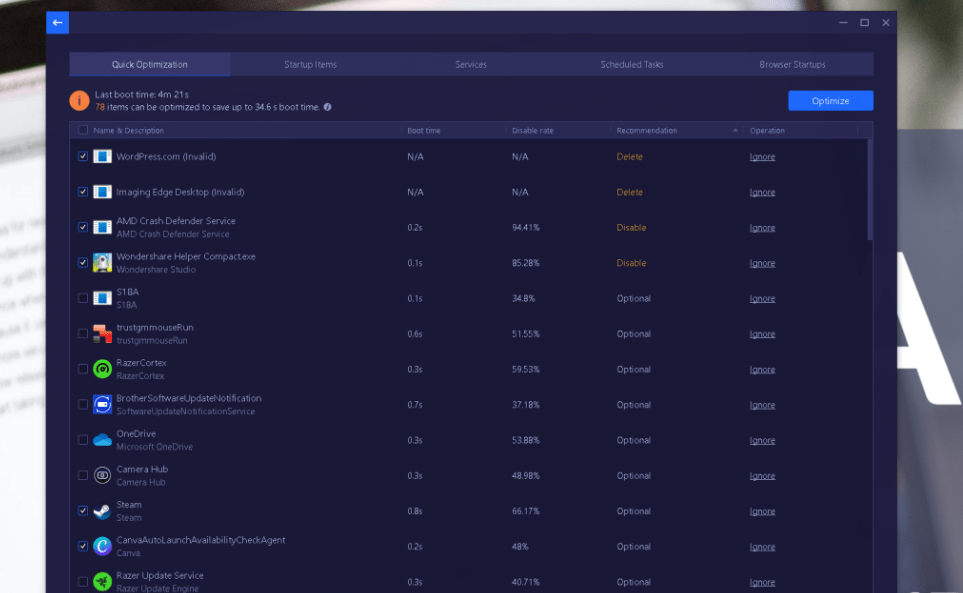Screen dimensions: 963x593
Task: Click Ignore for Imaging Edge Desktop
Action: tap(762, 192)
